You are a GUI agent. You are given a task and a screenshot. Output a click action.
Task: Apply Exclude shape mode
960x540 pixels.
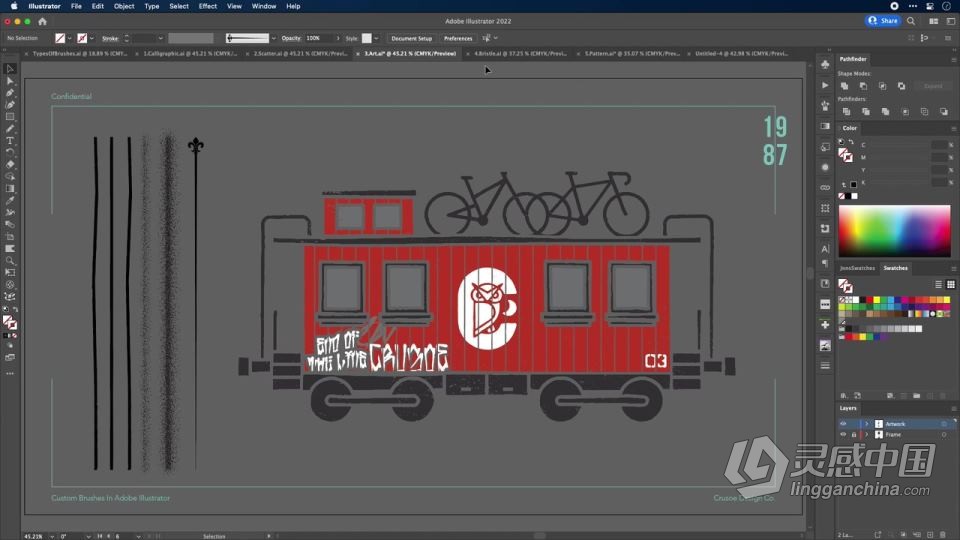tap(901, 86)
